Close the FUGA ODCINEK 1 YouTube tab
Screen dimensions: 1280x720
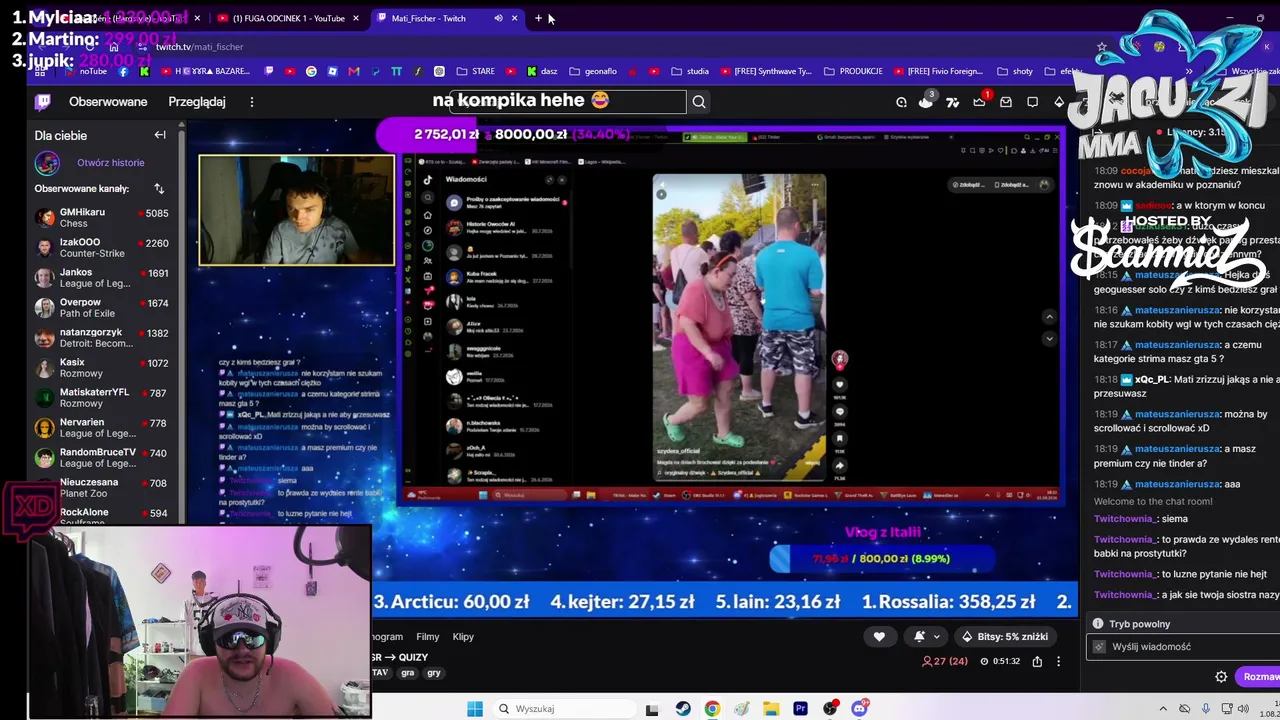355,18
